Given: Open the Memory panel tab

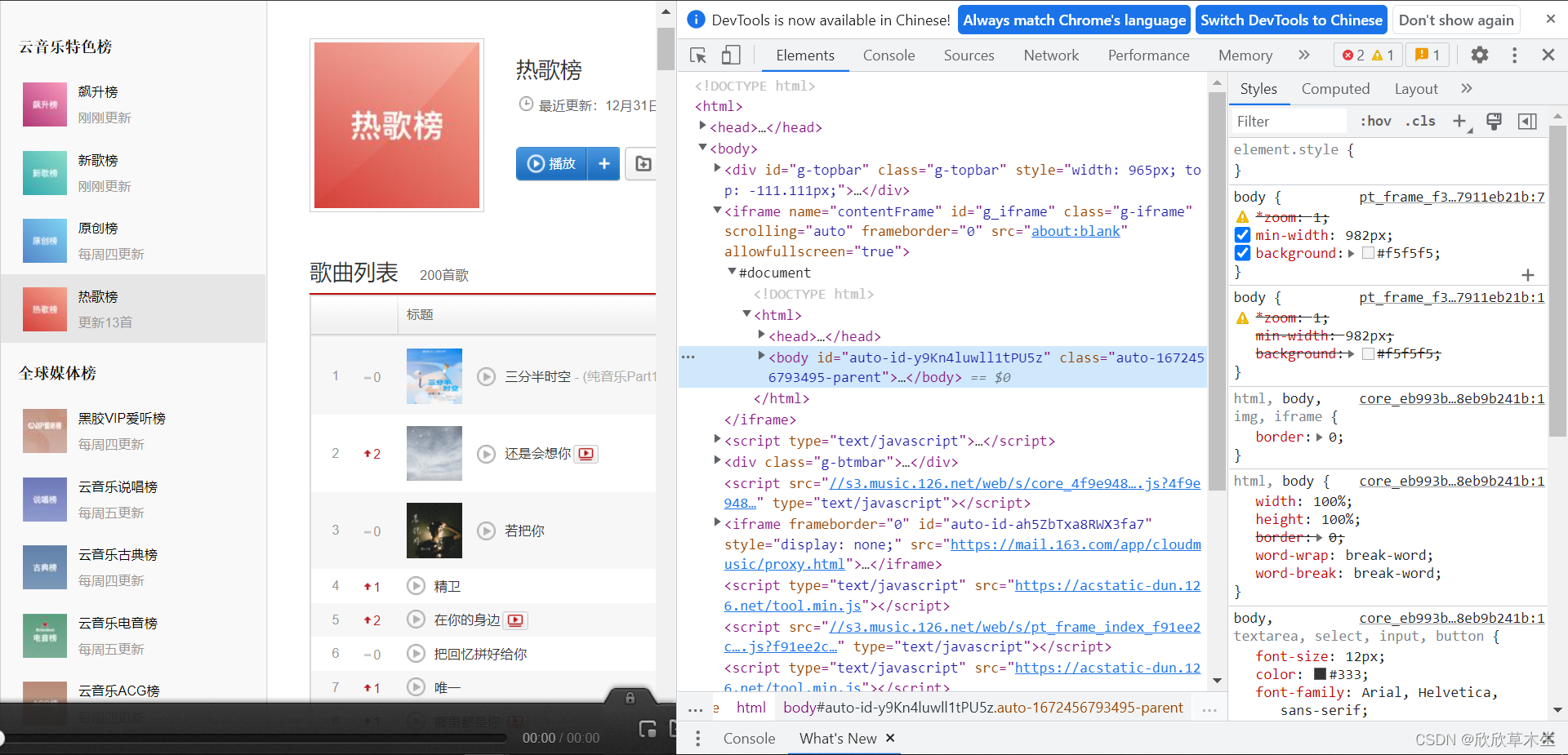Looking at the screenshot, I should click(x=1245, y=56).
